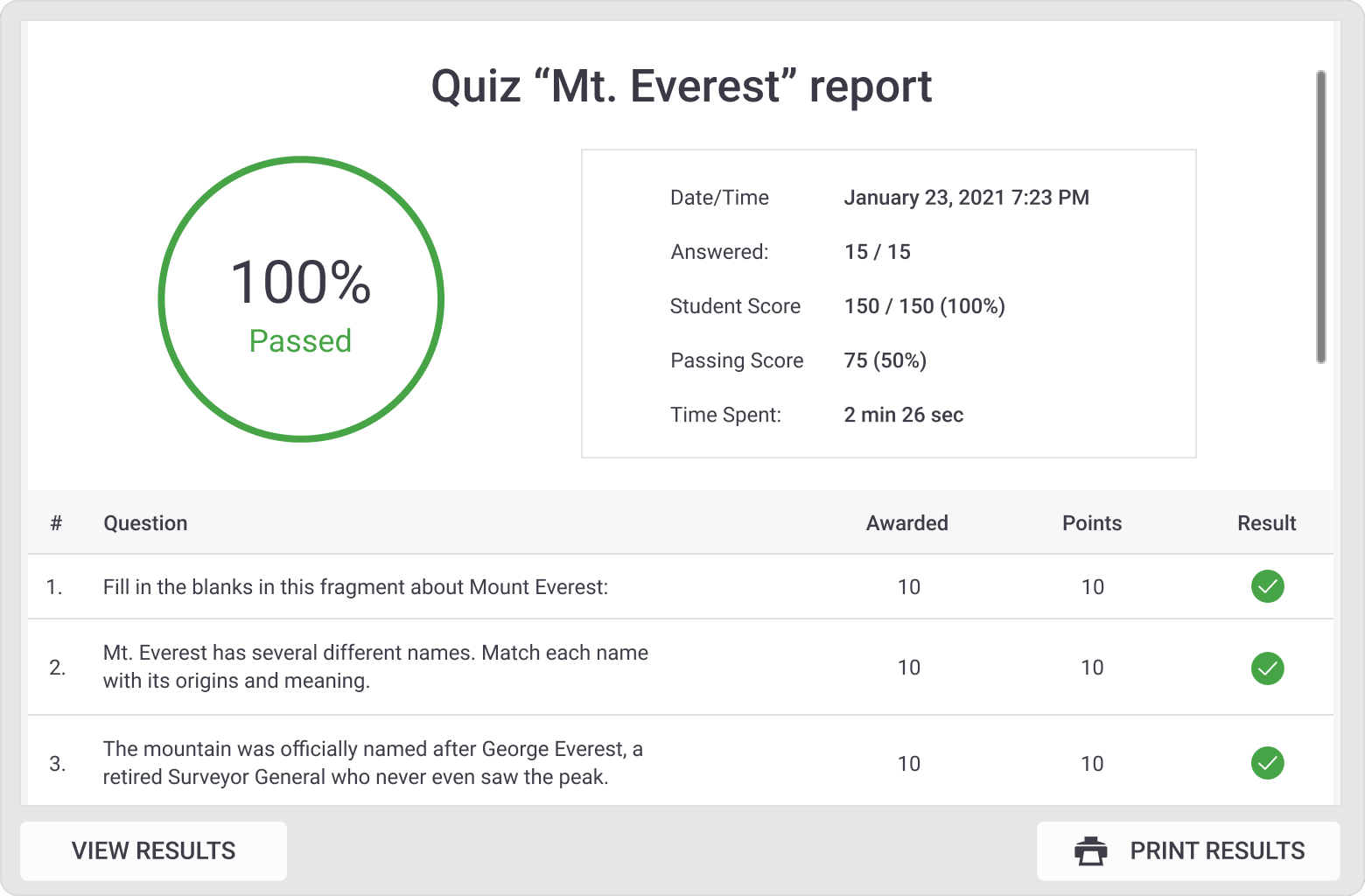Image resolution: width=1365 pixels, height=896 pixels.
Task: Click the green checkmark for question 3
Action: 1267,763
